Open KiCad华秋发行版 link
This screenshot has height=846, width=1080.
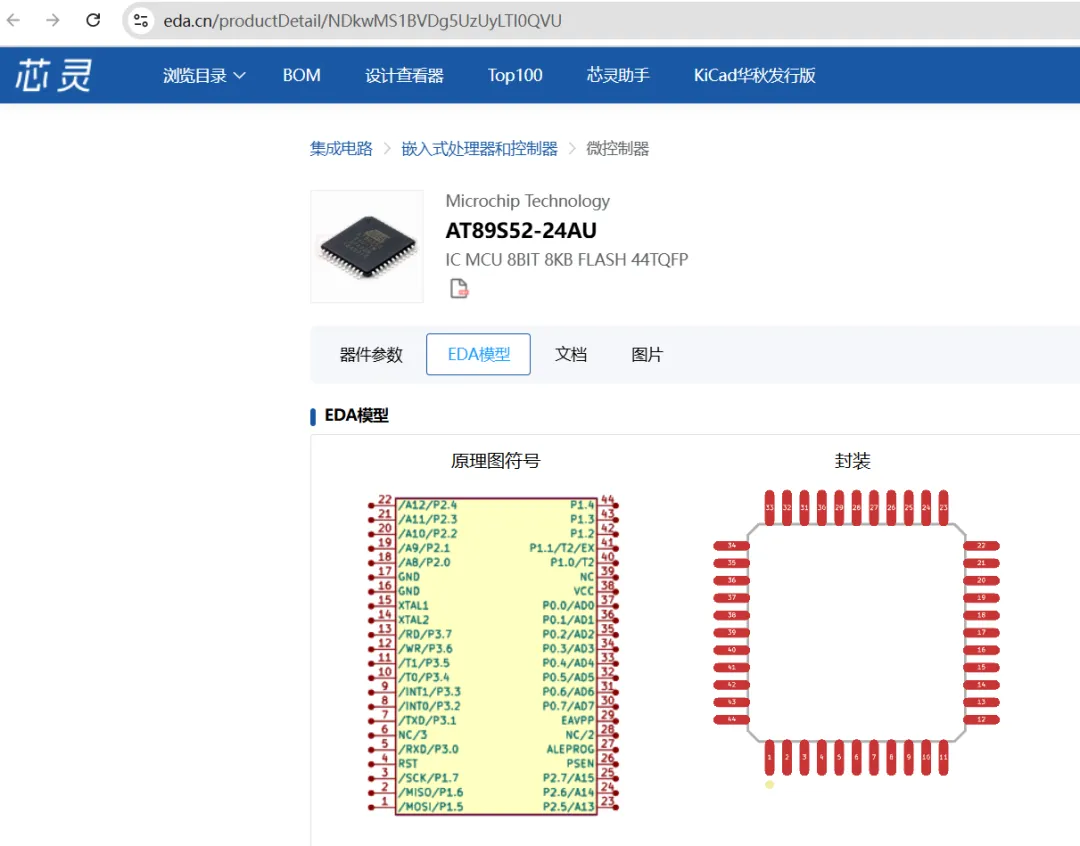point(754,75)
